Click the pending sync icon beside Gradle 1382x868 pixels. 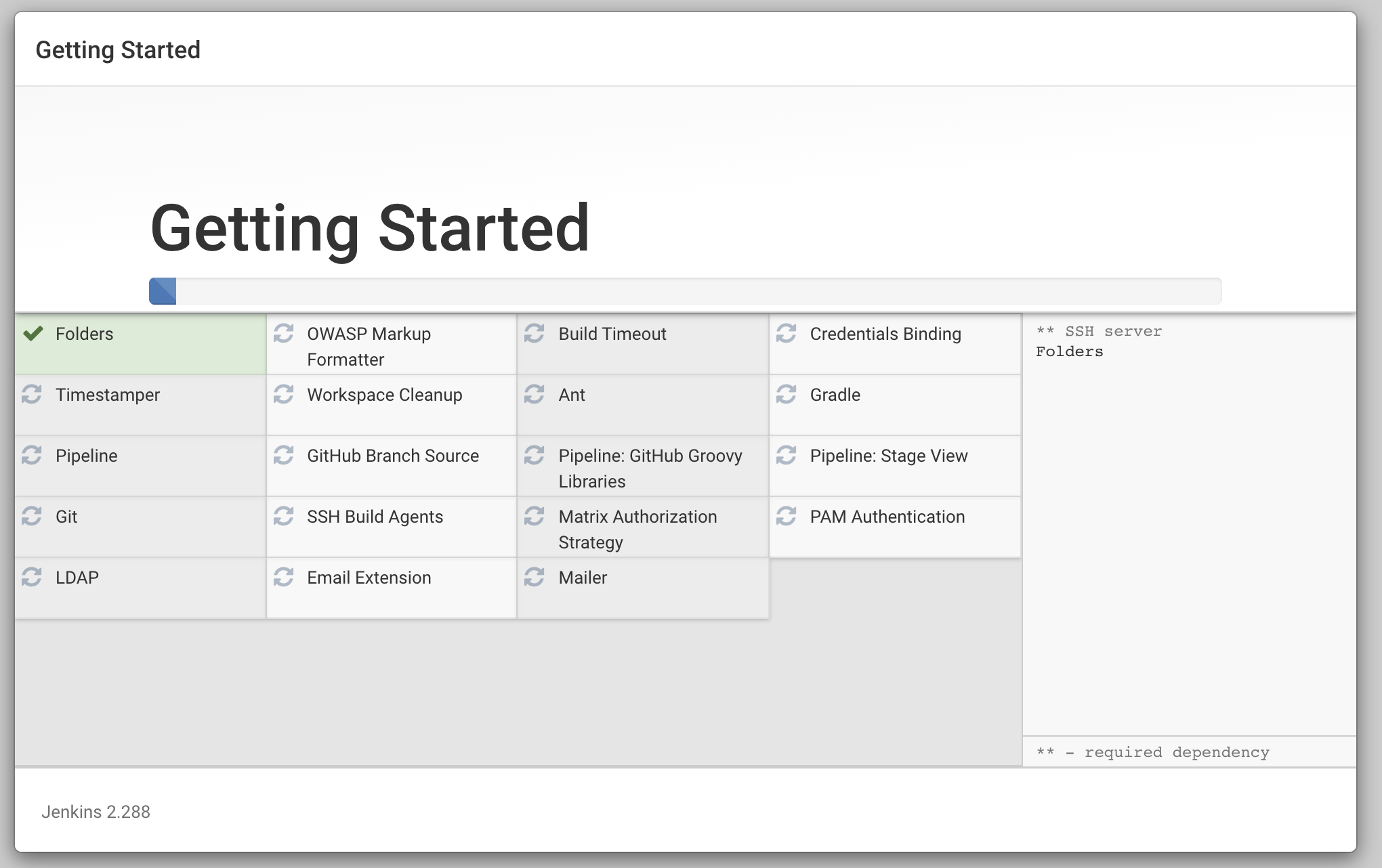pyautogui.click(x=786, y=394)
